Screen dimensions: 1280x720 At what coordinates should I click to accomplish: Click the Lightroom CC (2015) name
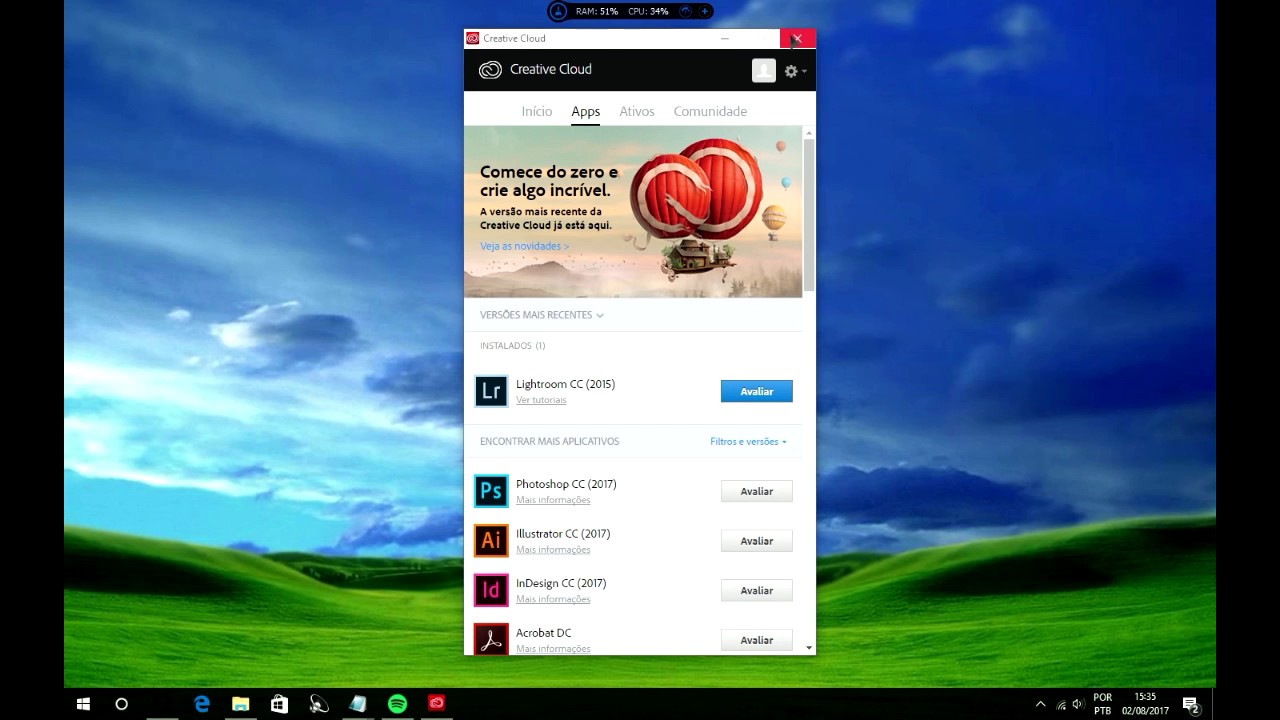pyautogui.click(x=565, y=384)
